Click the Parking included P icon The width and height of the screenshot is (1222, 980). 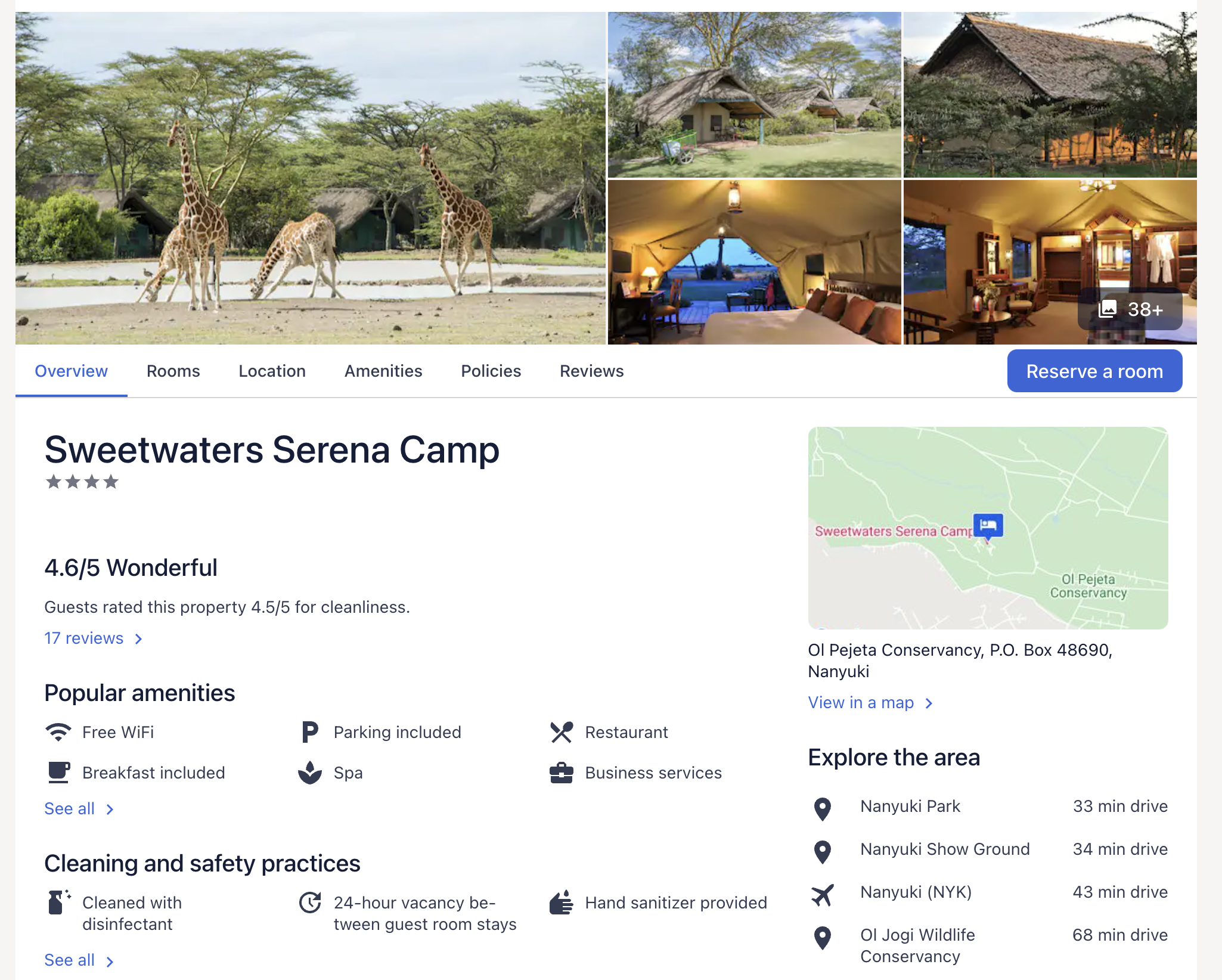click(309, 732)
